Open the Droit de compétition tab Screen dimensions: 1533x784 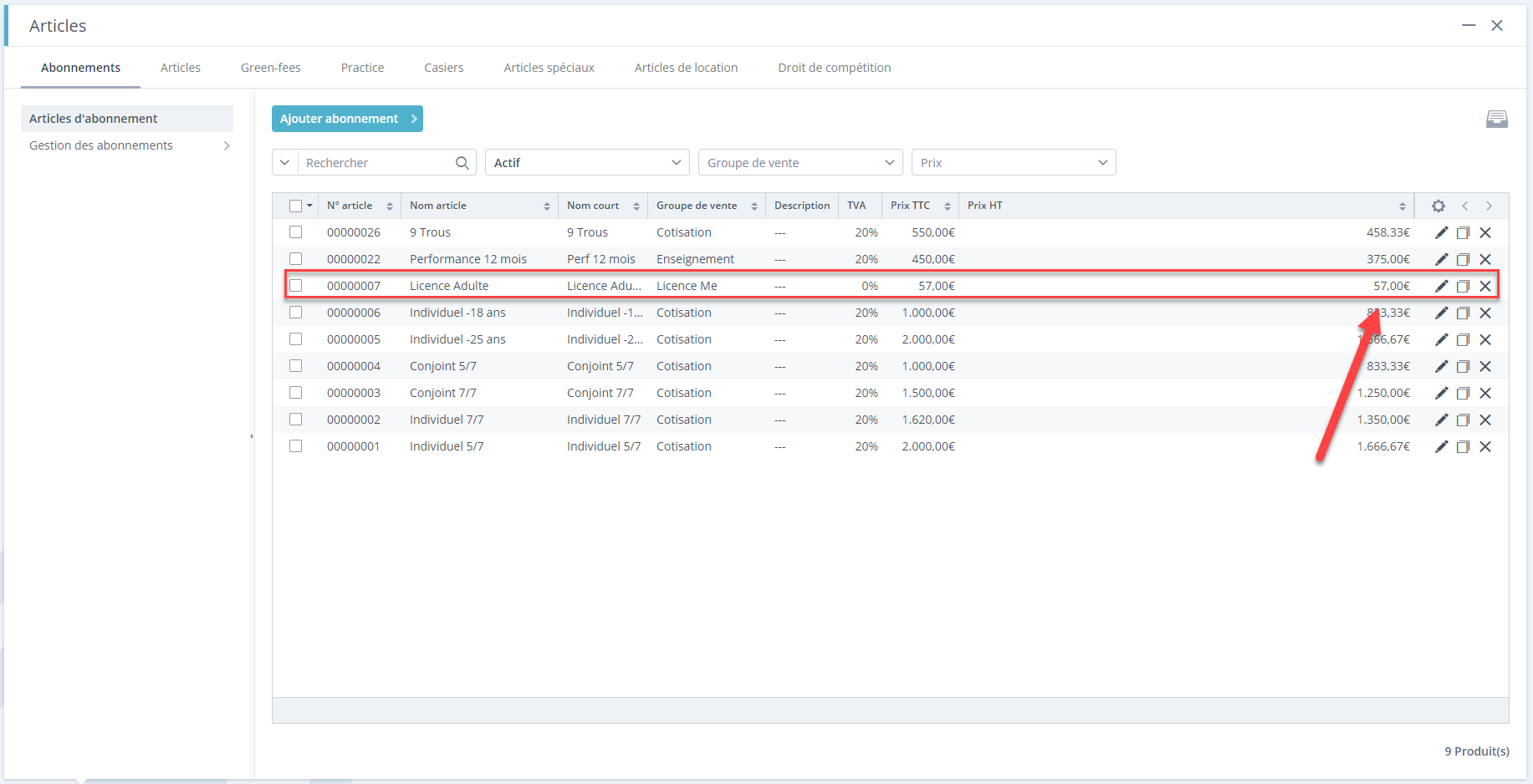(834, 68)
